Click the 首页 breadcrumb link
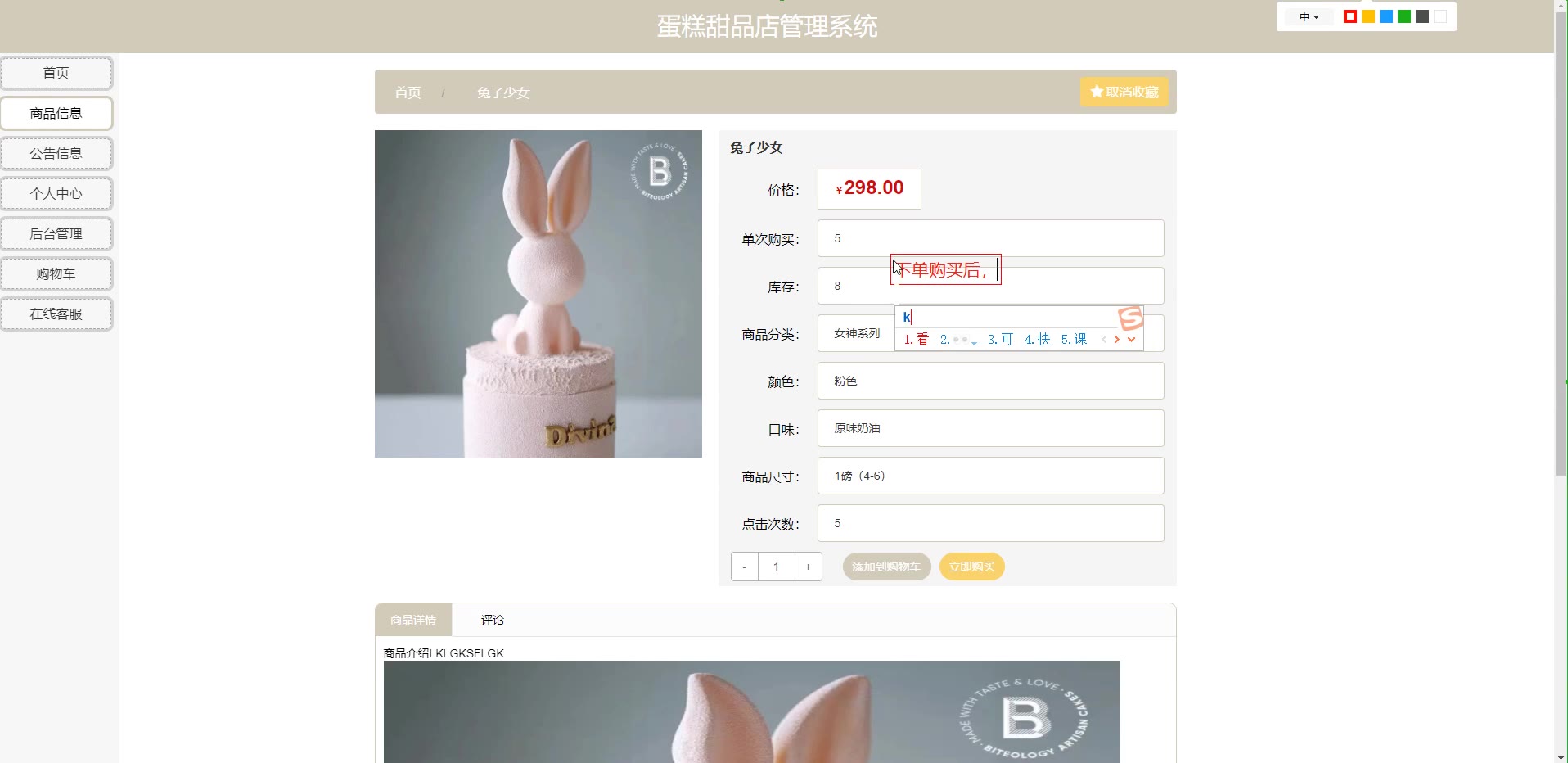This screenshot has height=763, width=1568. click(408, 93)
